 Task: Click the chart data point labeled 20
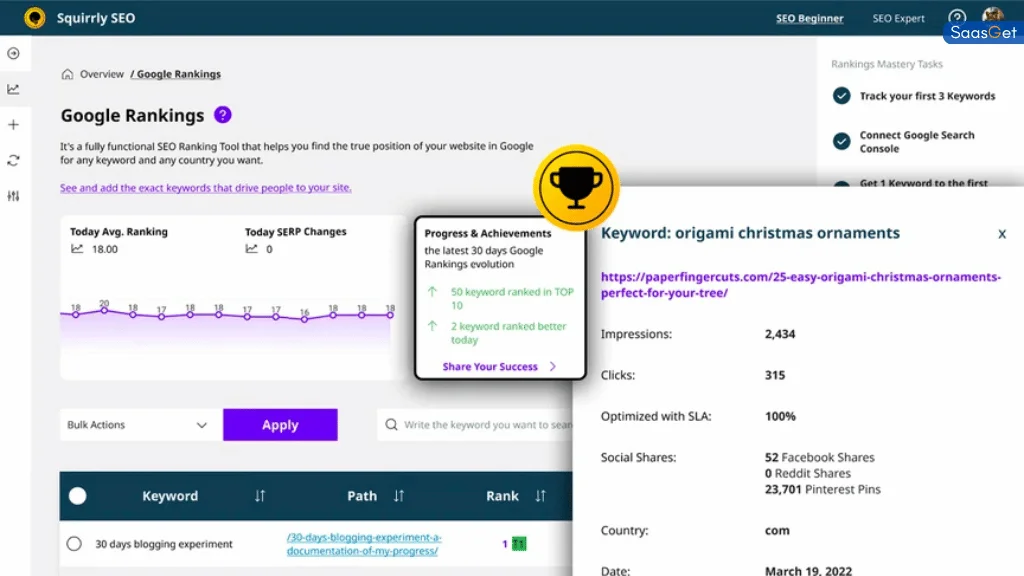(x=104, y=310)
